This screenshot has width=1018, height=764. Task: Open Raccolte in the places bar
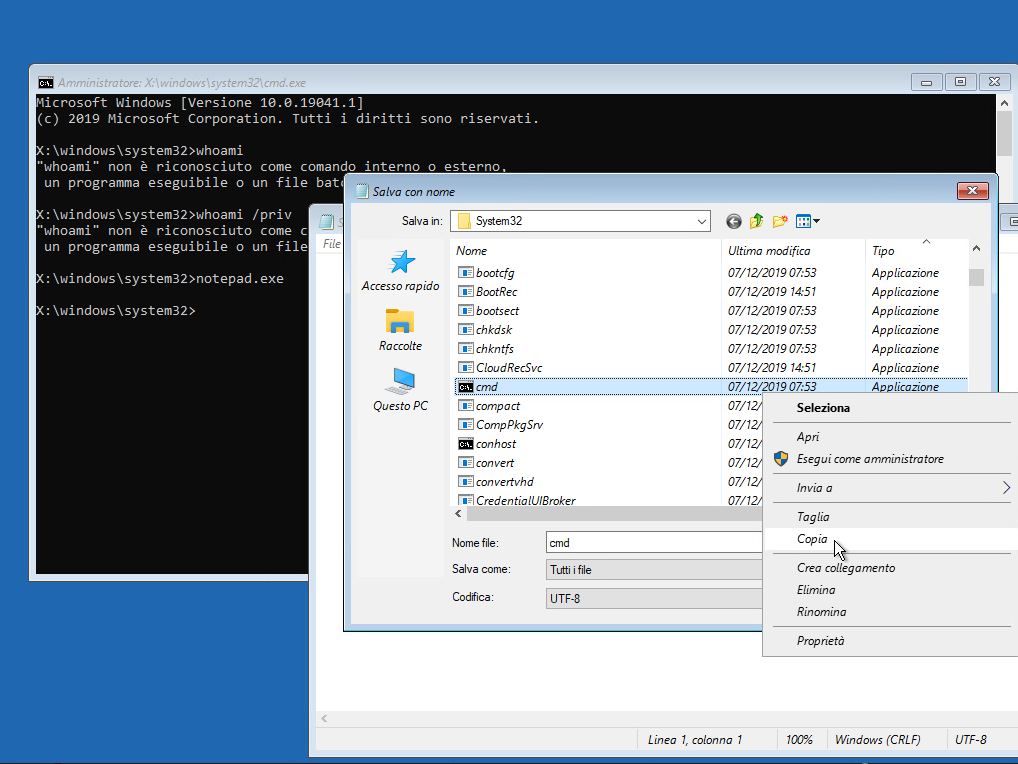400,330
